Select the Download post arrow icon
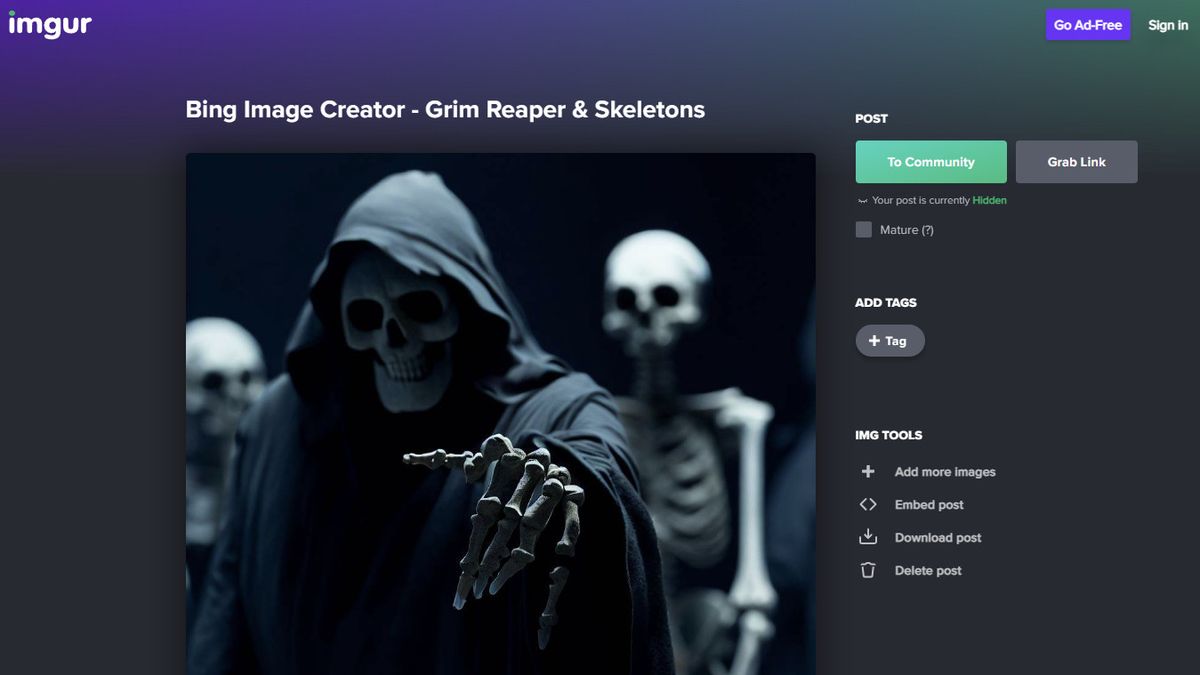Image resolution: width=1200 pixels, height=675 pixels. click(868, 537)
